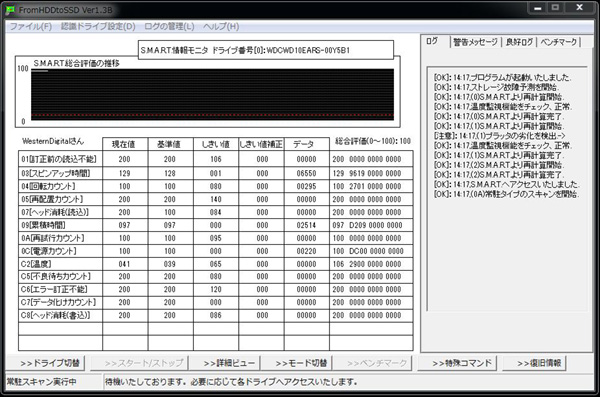
Task: Close the FromHDDtoSSD window
Action: coord(579,8)
